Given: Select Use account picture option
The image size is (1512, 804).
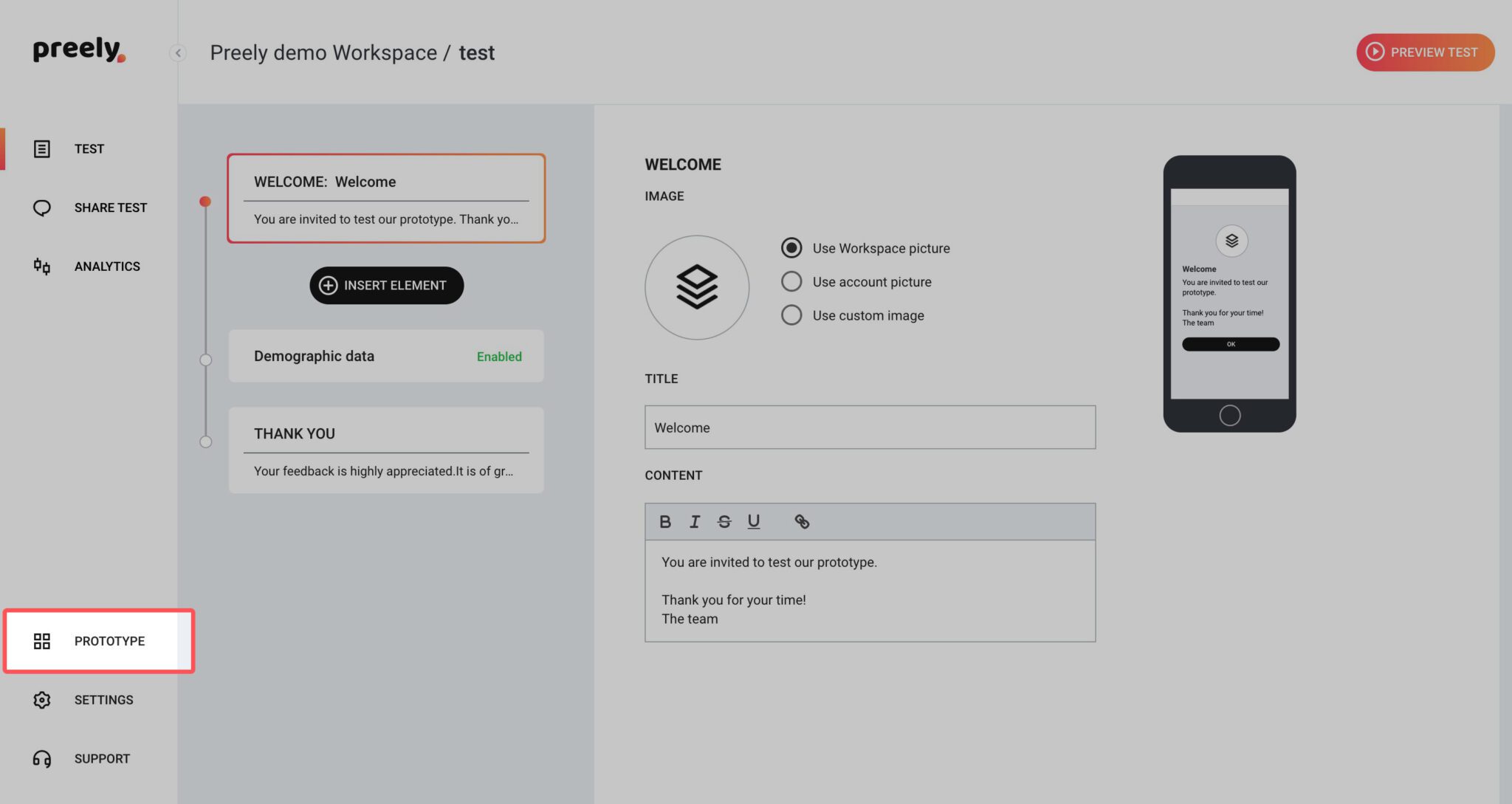Looking at the screenshot, I should [x=791, y=281].
